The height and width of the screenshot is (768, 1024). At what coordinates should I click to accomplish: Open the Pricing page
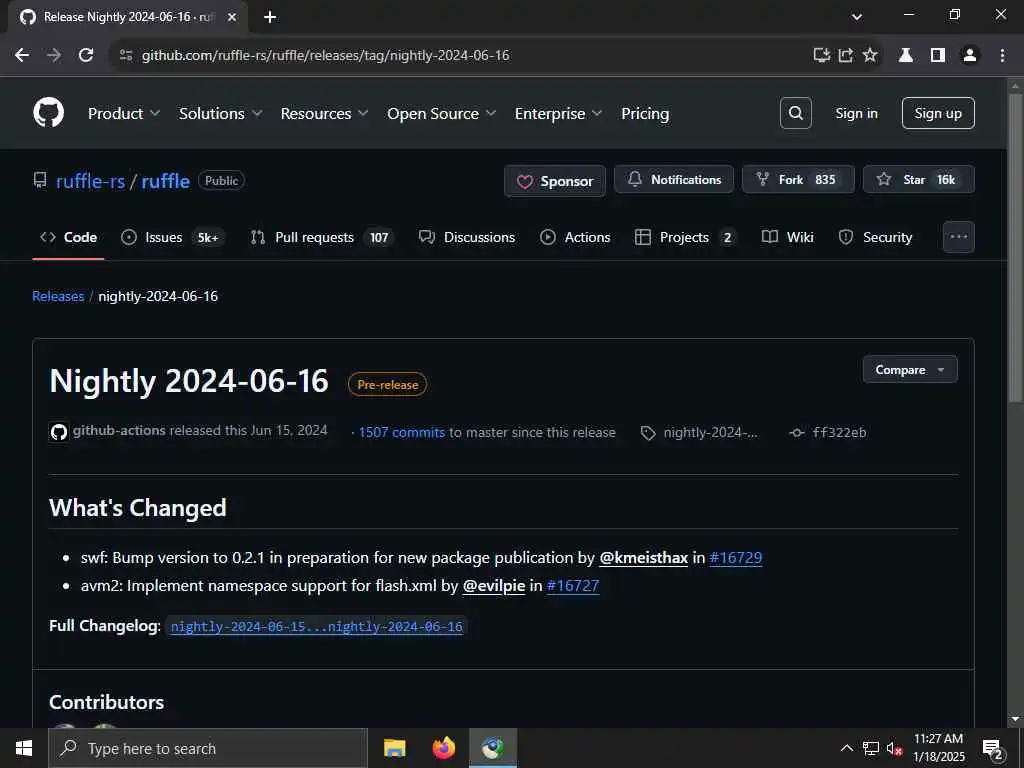coord(645,114)
